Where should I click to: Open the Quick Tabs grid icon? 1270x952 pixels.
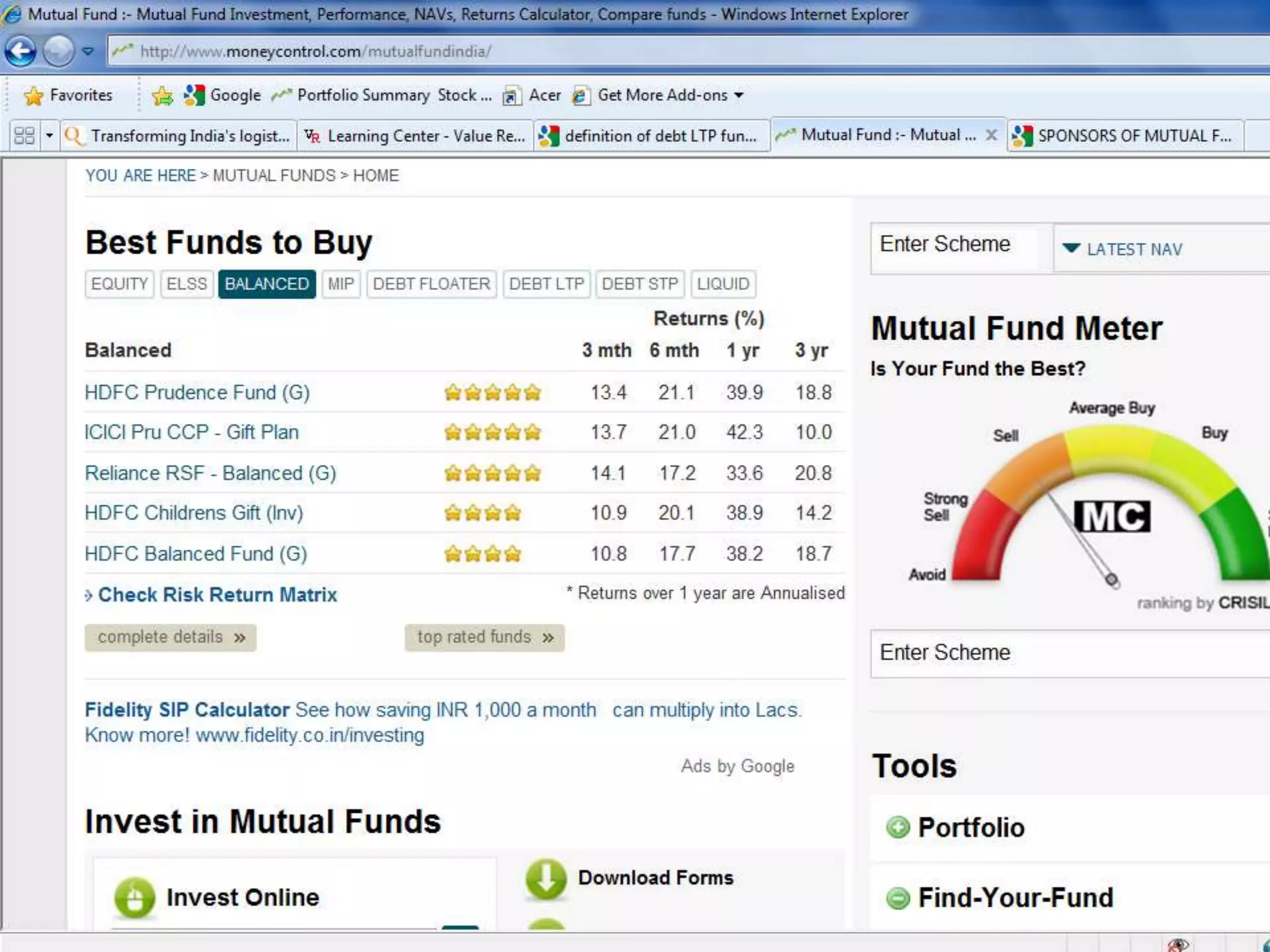(x=24, y=136)
